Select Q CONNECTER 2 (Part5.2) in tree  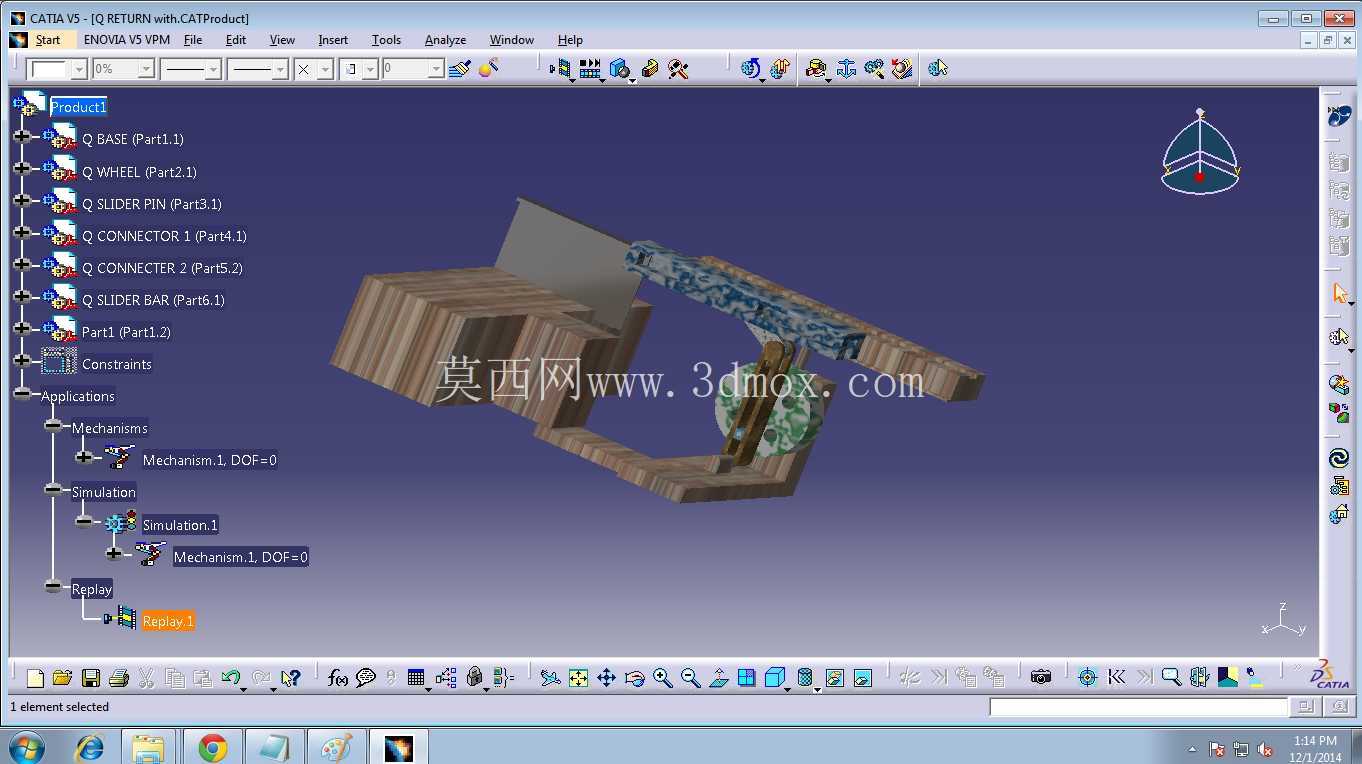pyautogui.click(x=162, y=268)
